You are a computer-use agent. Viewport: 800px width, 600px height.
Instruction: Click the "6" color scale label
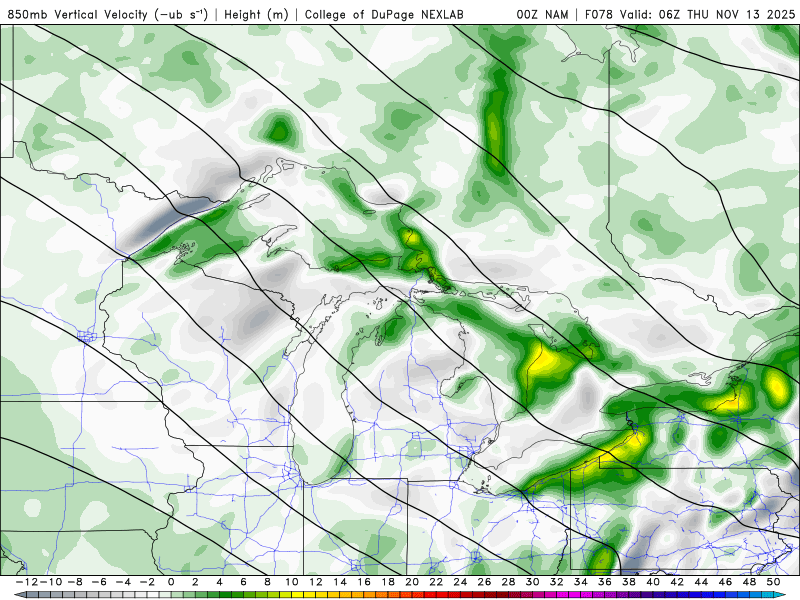(243, 582)
